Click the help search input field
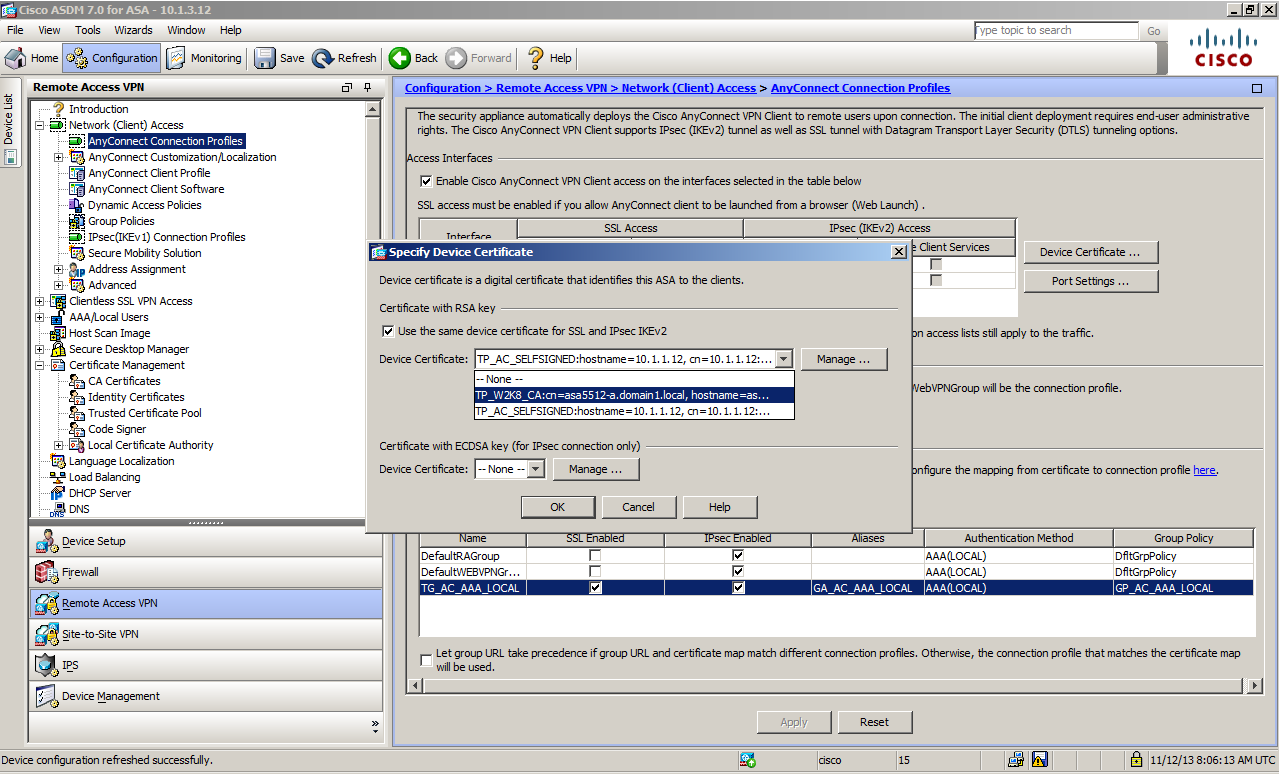The height and width of the screenshot is (775, 1279). pyautogui.click(x=1056, y=31)
